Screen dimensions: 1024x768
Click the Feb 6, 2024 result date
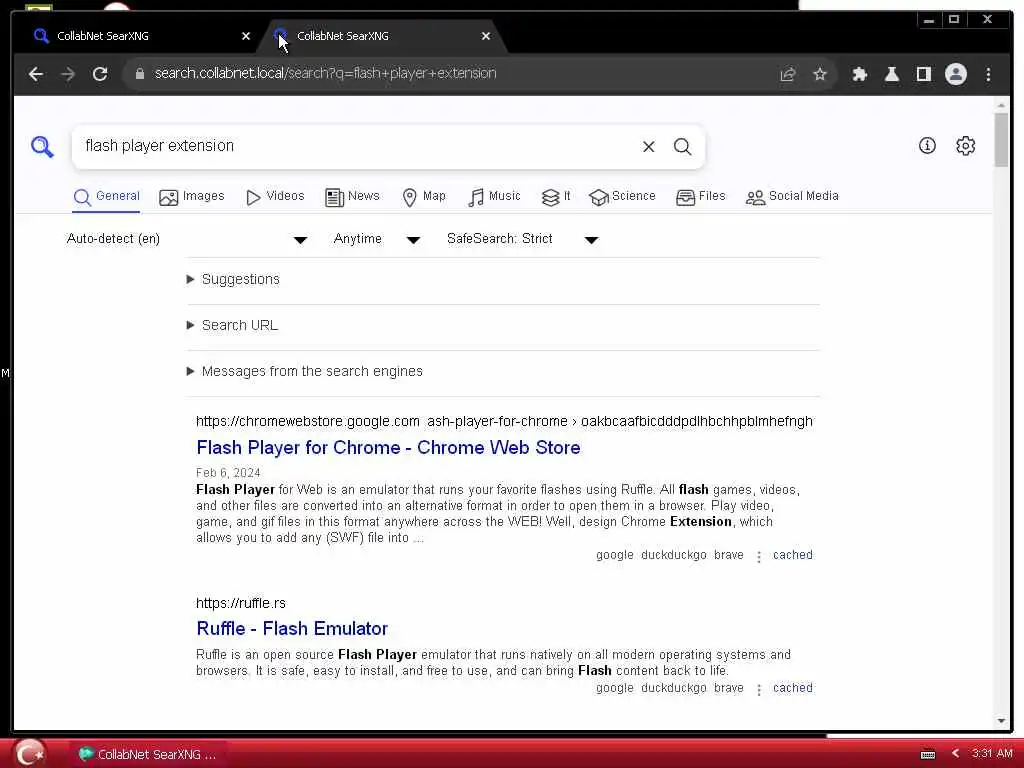point(228,473)
